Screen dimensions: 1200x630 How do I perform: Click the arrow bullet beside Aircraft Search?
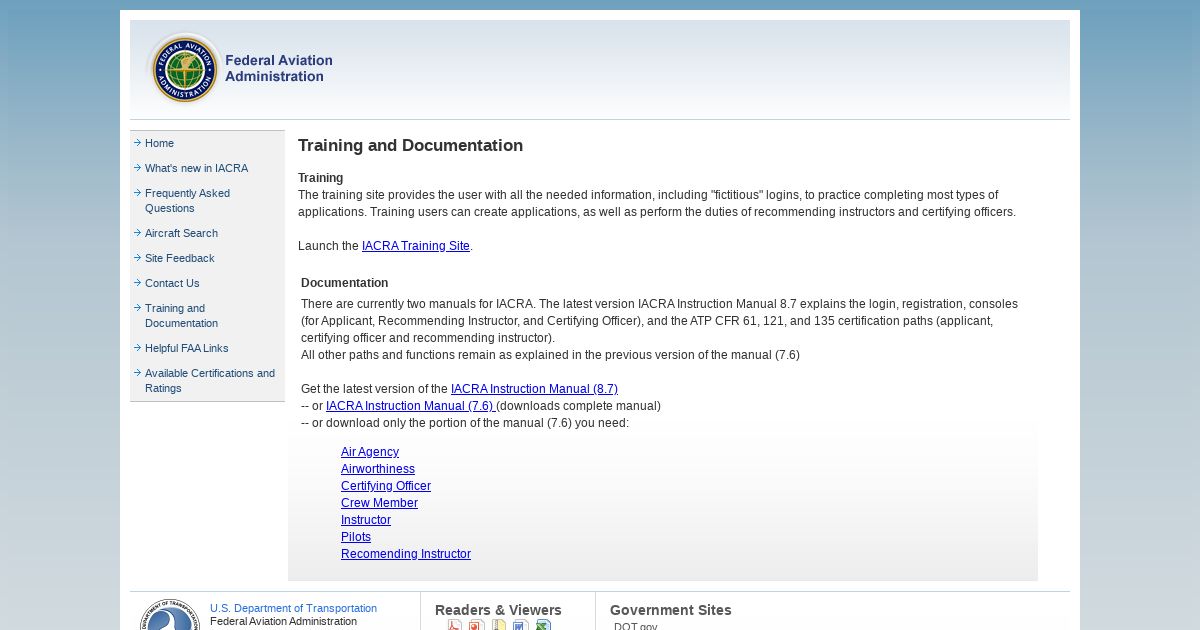137,233
